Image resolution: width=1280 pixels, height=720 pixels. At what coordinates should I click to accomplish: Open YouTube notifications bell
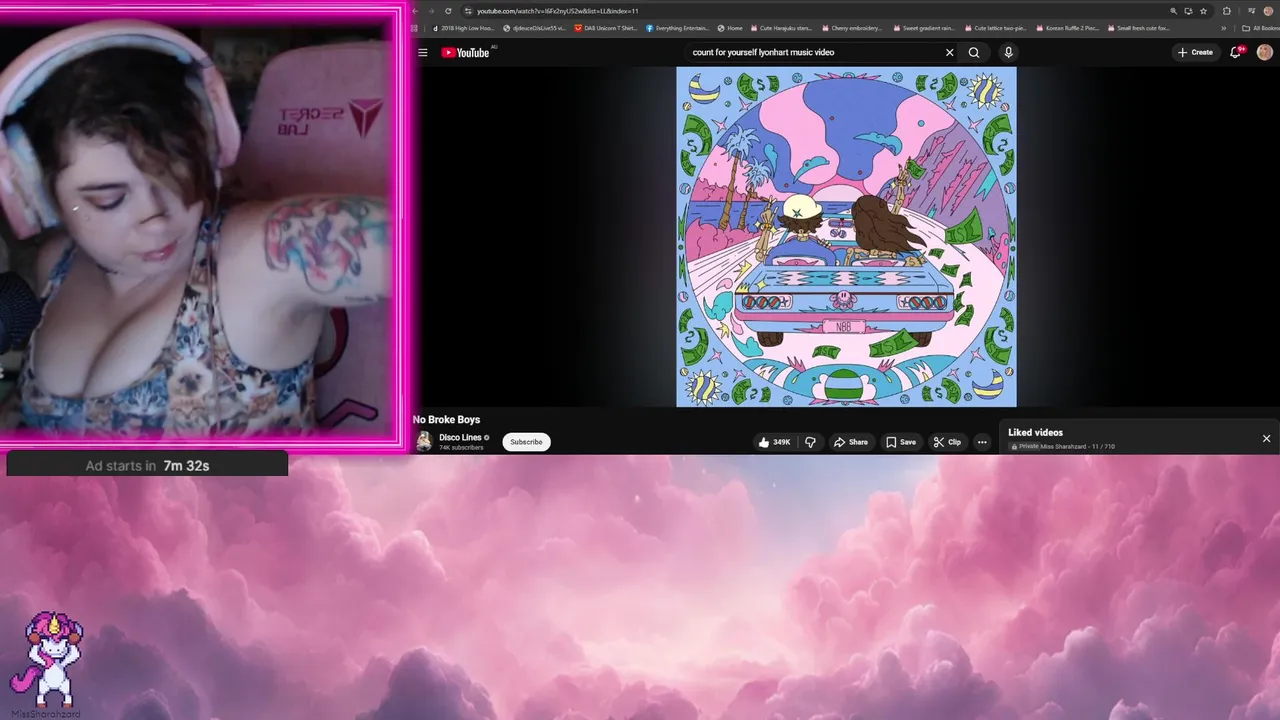pos(1236,52)
